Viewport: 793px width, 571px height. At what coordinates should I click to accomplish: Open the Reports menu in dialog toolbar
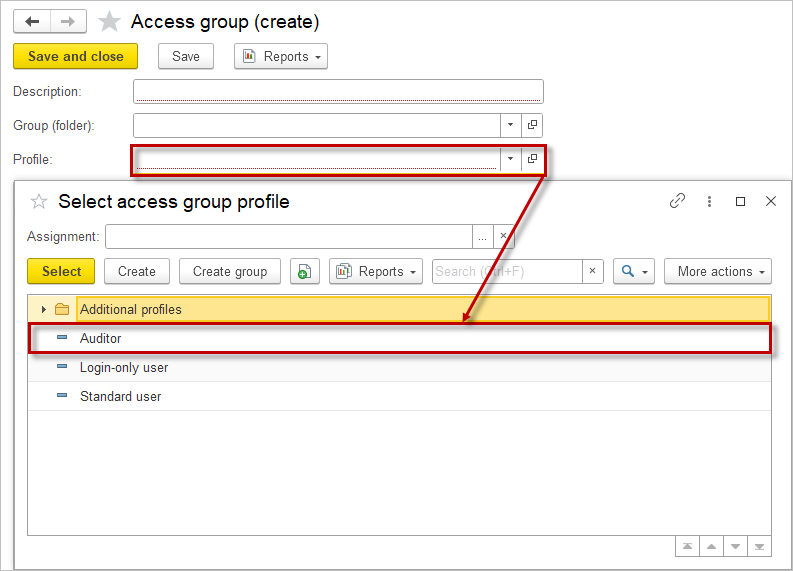(x=375, y=272)
